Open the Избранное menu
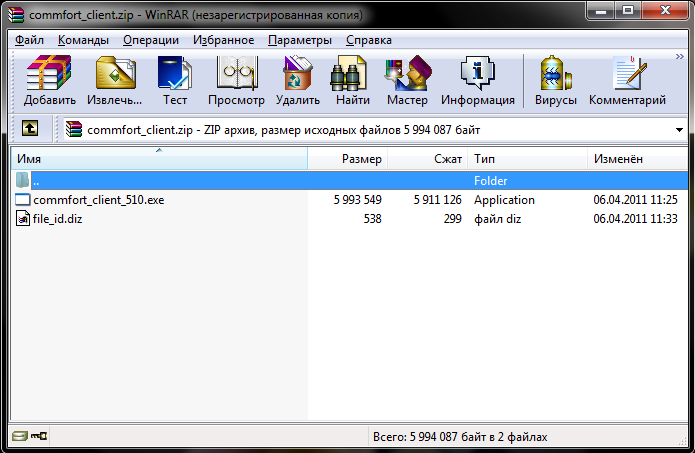 223,40
